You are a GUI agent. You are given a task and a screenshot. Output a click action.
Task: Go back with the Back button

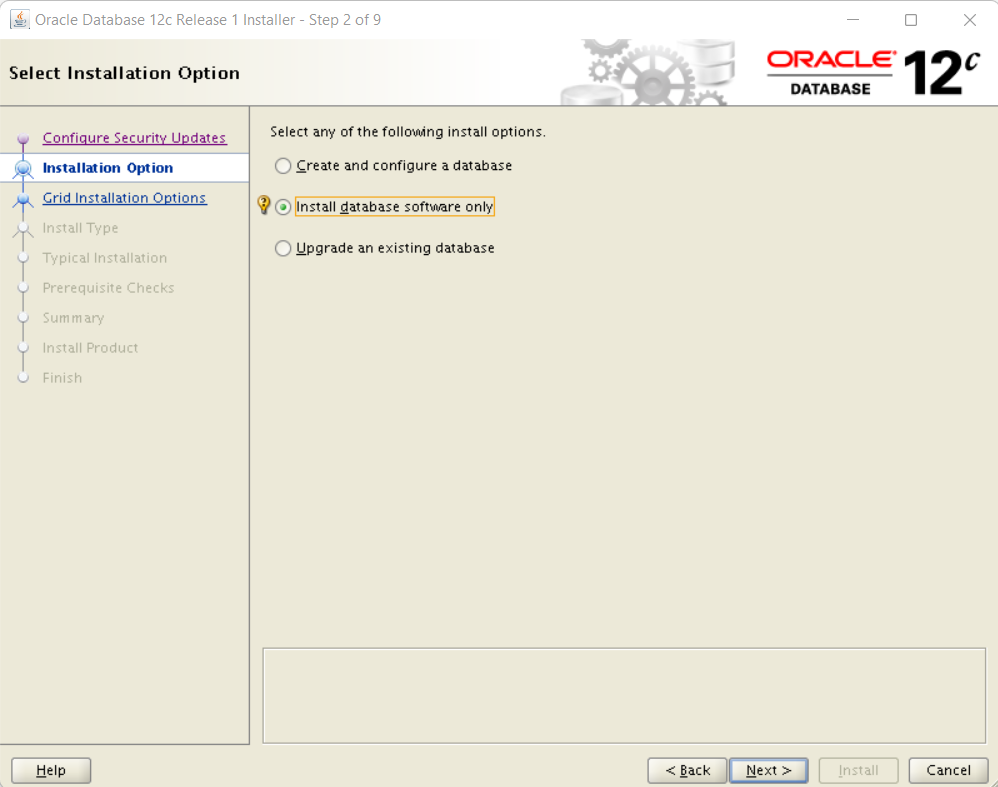point(687,770)
